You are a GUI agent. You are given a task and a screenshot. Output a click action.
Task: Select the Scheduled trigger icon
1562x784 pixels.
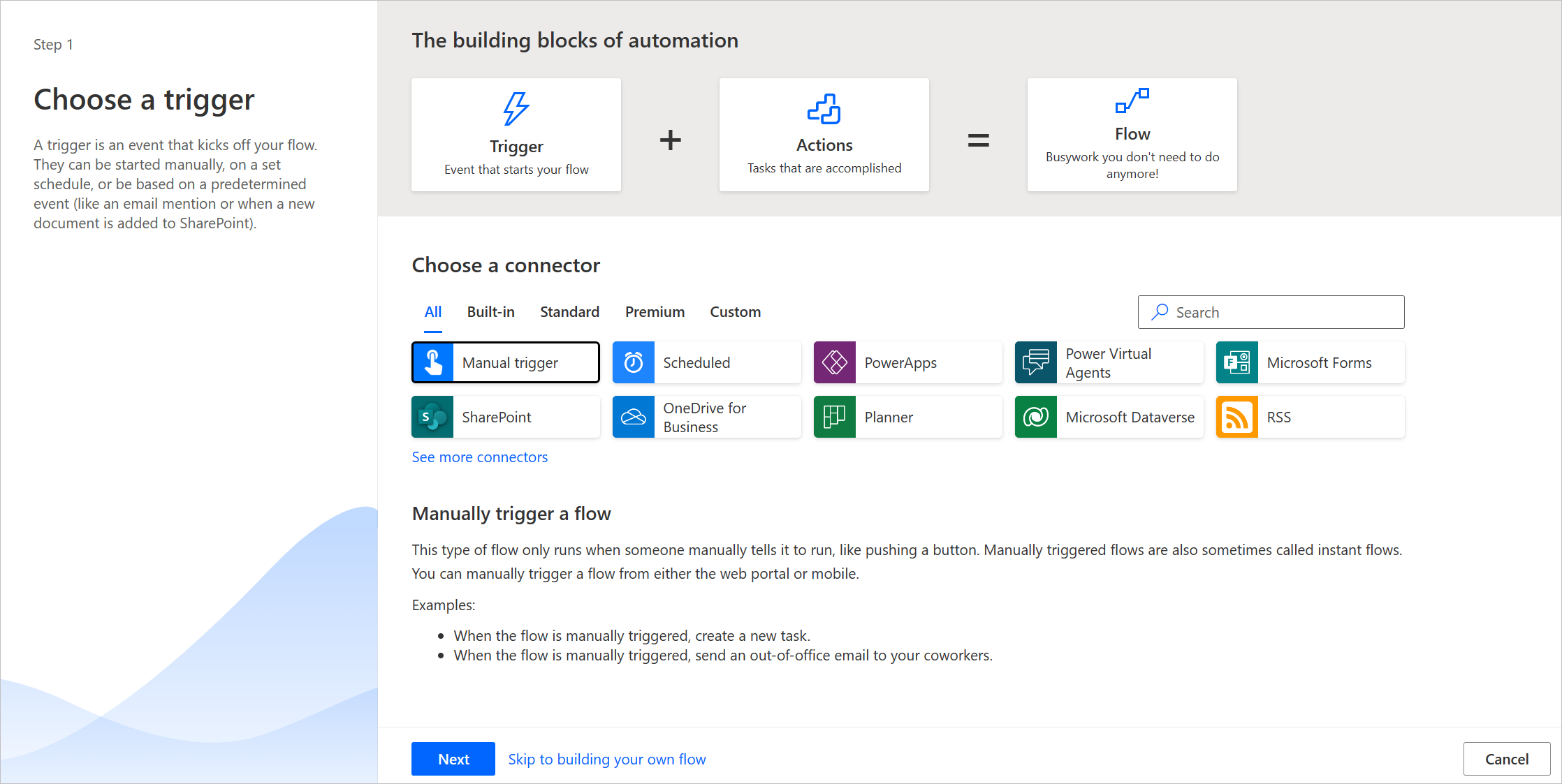click(x=636, y=362)
